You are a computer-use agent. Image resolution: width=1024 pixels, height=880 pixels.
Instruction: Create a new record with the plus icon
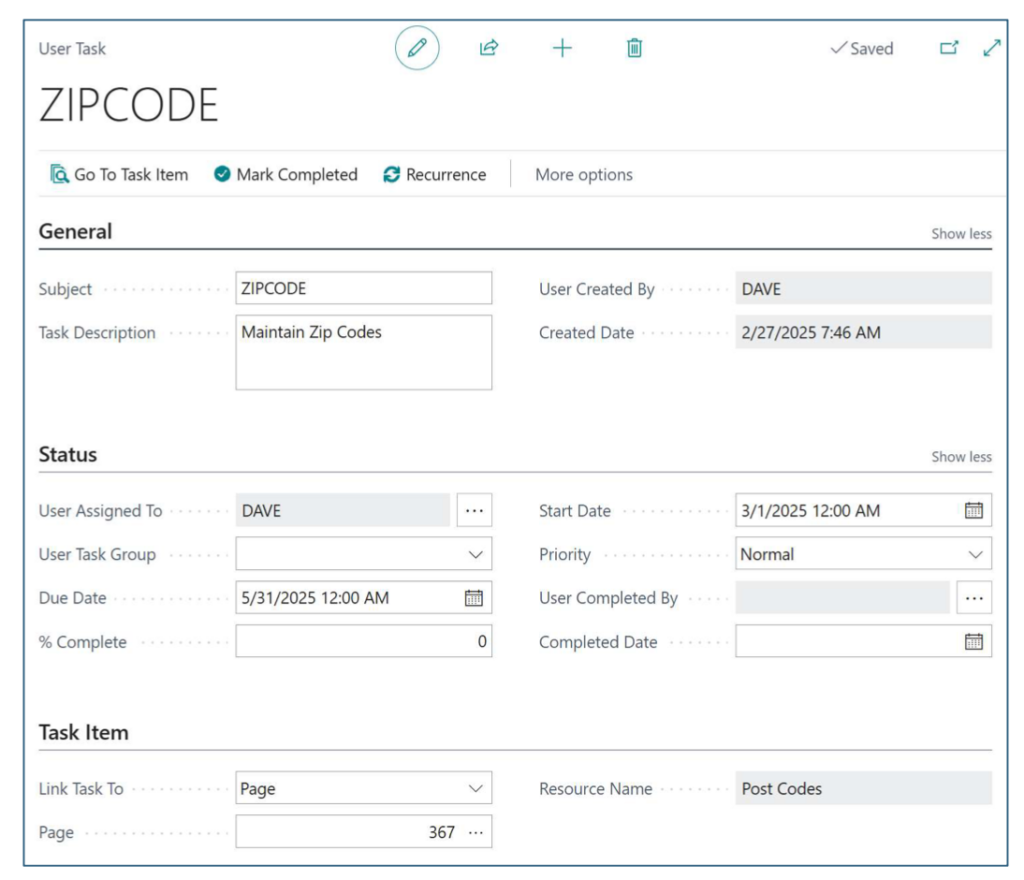pos(561,48)
